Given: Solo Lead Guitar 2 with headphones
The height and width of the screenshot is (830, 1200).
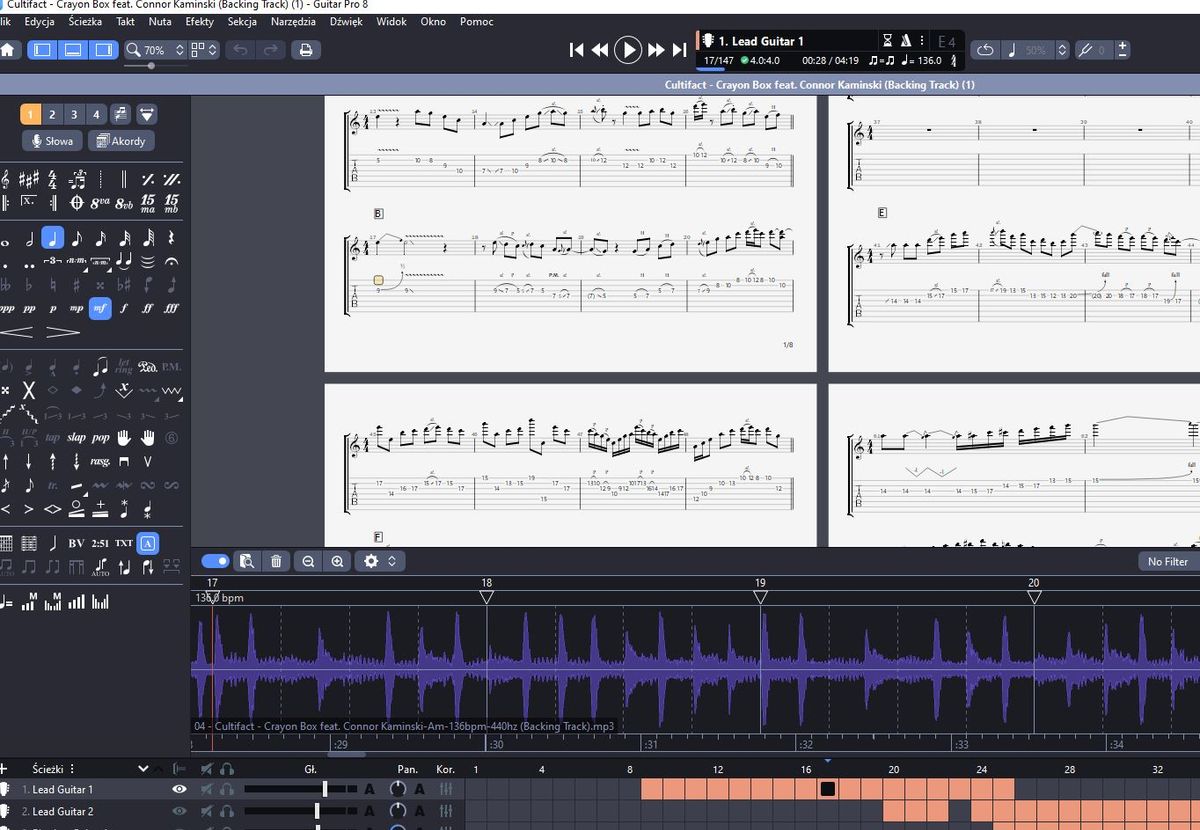Looking at the screenshot, I should coord(227,811).
